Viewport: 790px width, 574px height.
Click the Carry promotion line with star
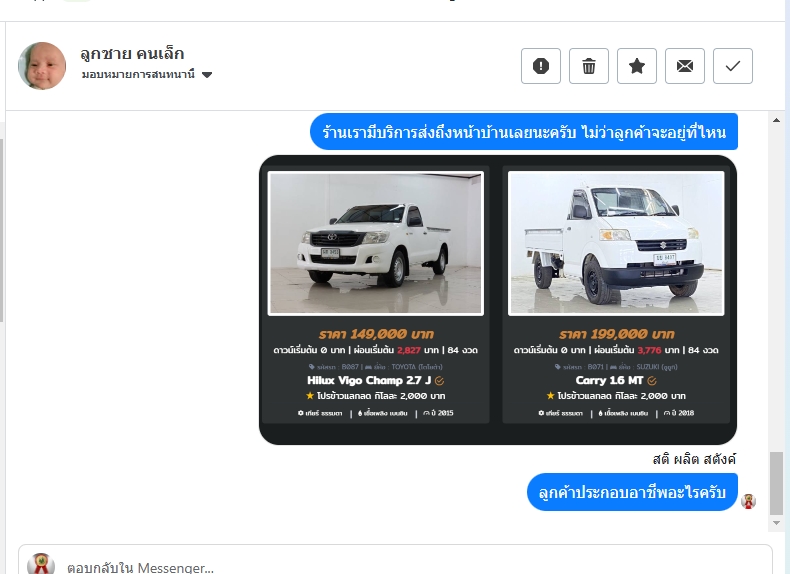tap(616, 396)
